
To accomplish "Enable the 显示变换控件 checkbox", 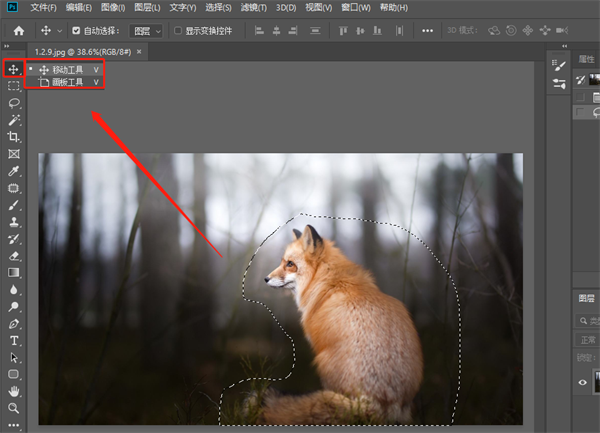I will tap(178, 31).
